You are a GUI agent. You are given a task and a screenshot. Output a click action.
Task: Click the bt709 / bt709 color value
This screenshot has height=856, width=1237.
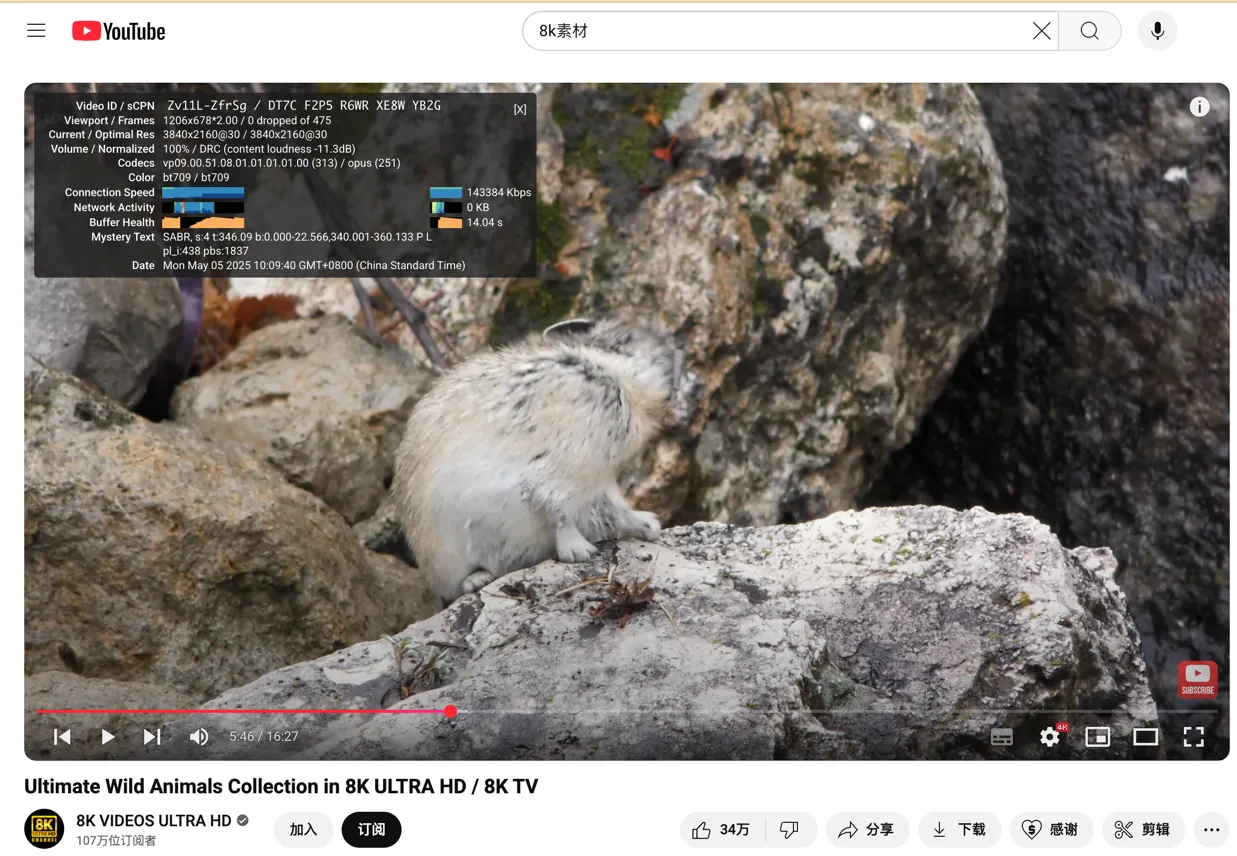click(196, 178)
